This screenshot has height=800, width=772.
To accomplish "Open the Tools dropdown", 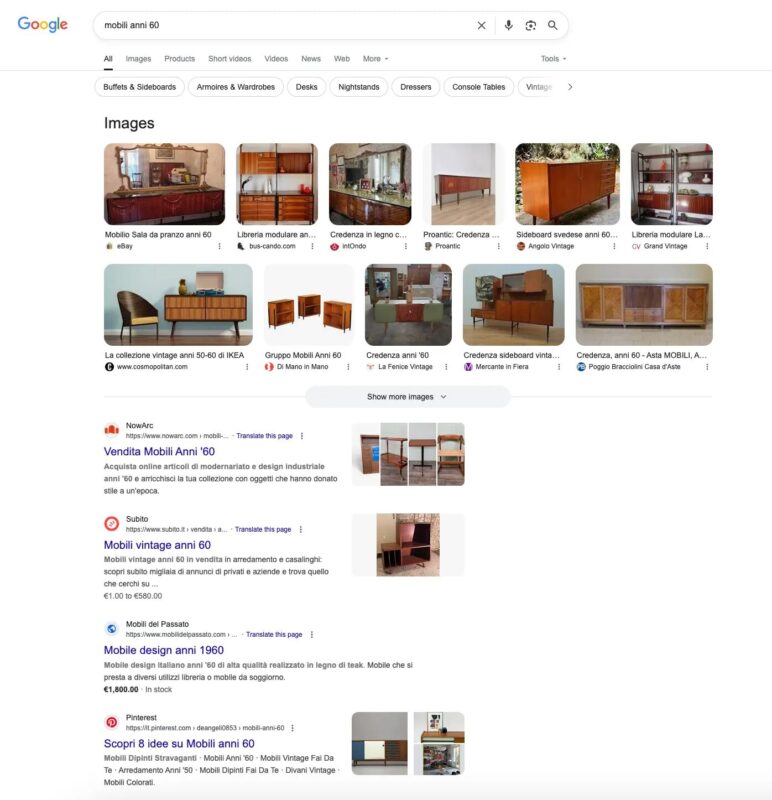I will pos(554,59).
